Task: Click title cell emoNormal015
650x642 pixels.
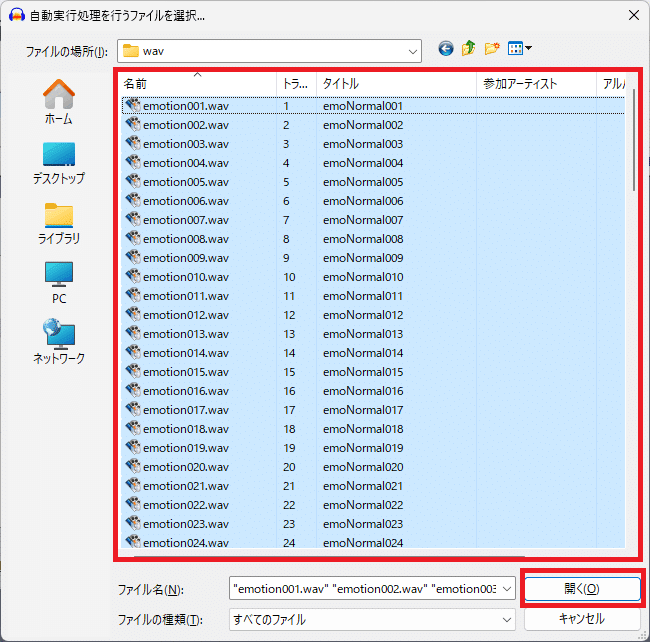Action: [363, 372]
